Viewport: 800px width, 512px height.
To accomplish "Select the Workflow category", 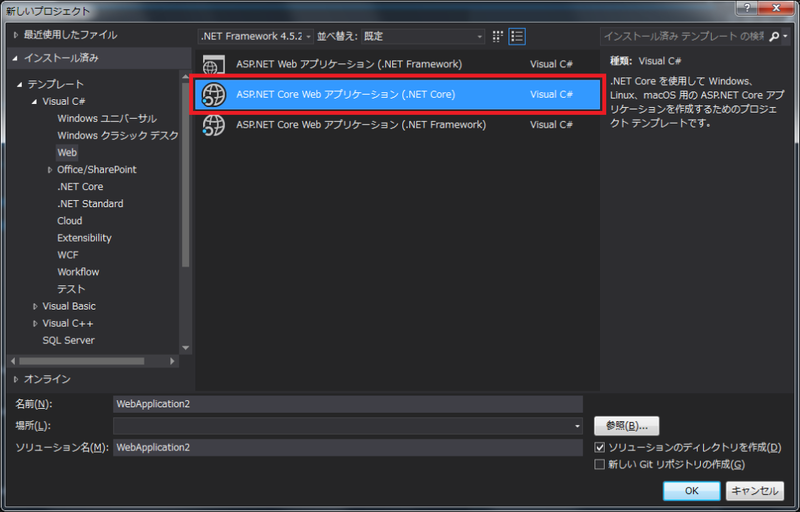I will pos(78,272).
